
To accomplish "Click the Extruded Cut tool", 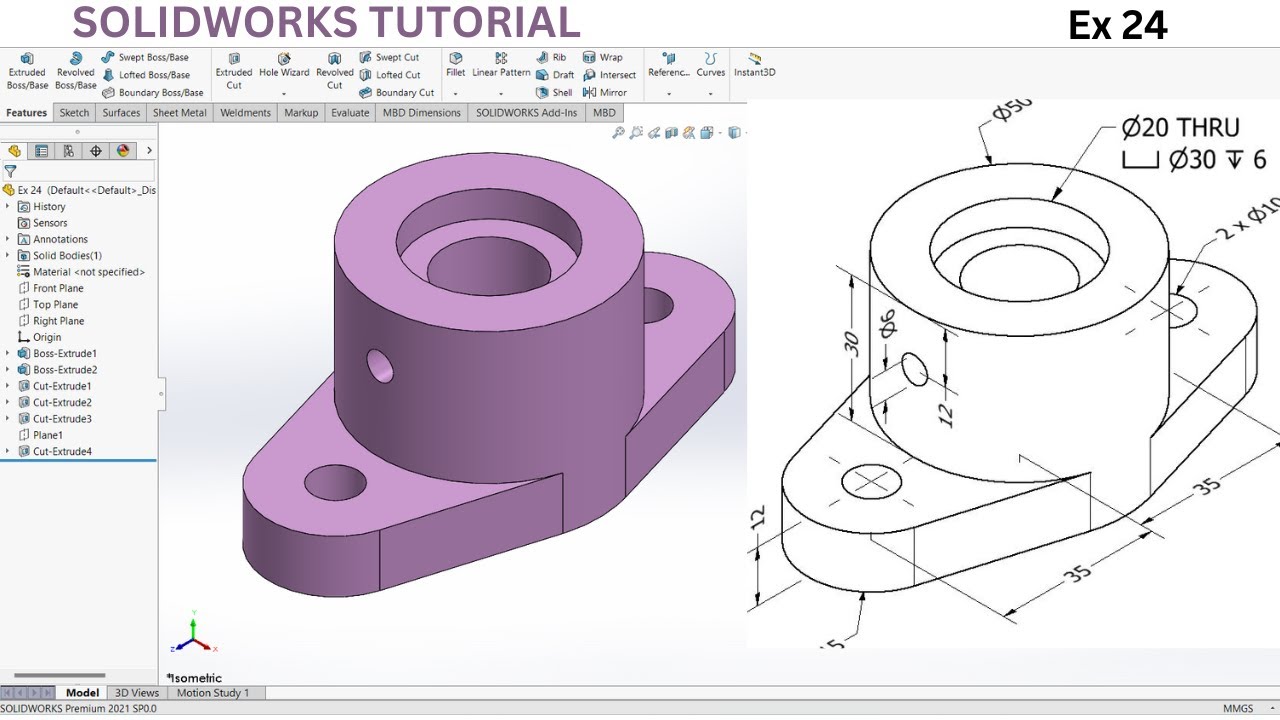I will click(x=234, y=72).
